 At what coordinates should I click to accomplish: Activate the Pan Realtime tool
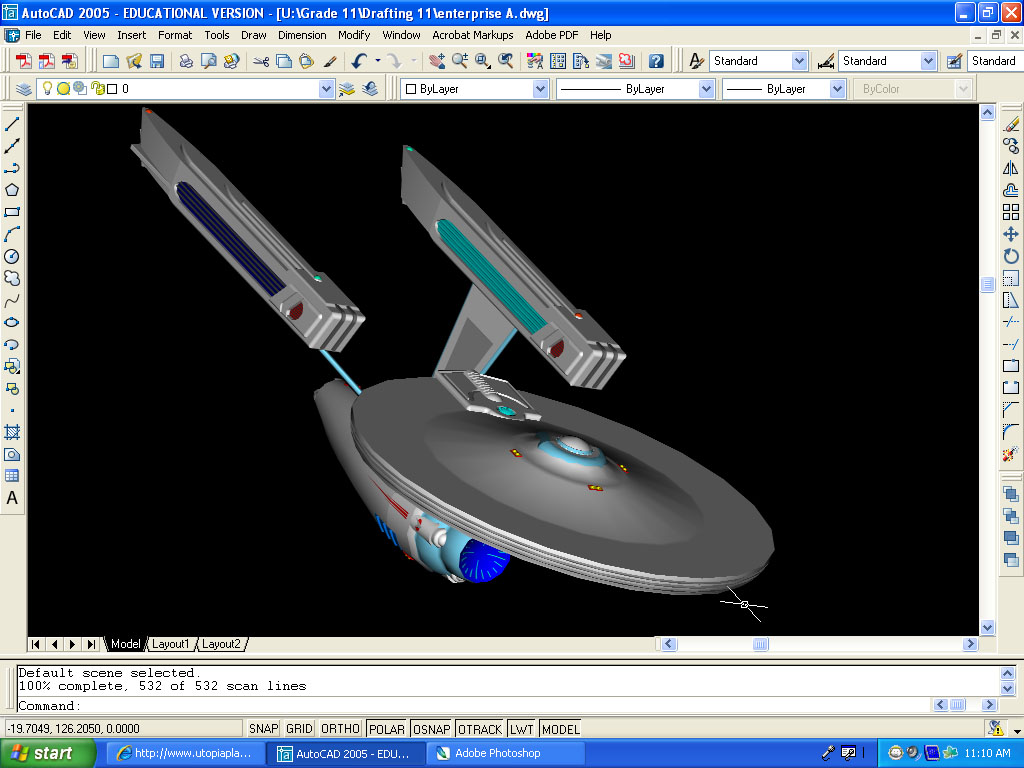pos(437,61)
